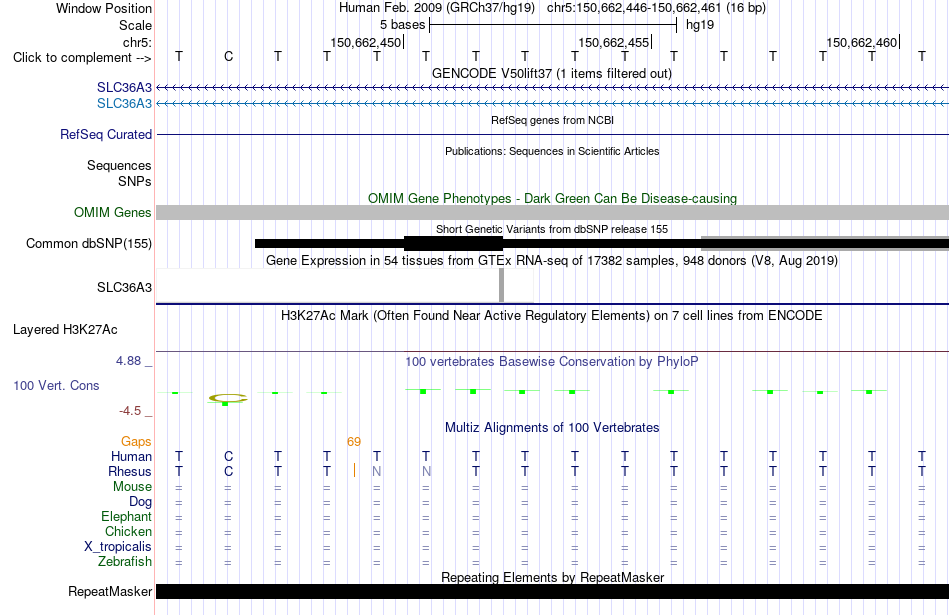
Task: Click the C base in the Rhesus alignment row
Action: [x=228, y=471]
